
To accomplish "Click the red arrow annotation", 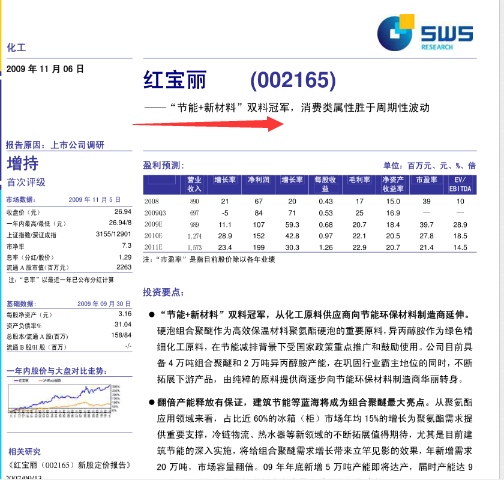I will pos(208,124).
